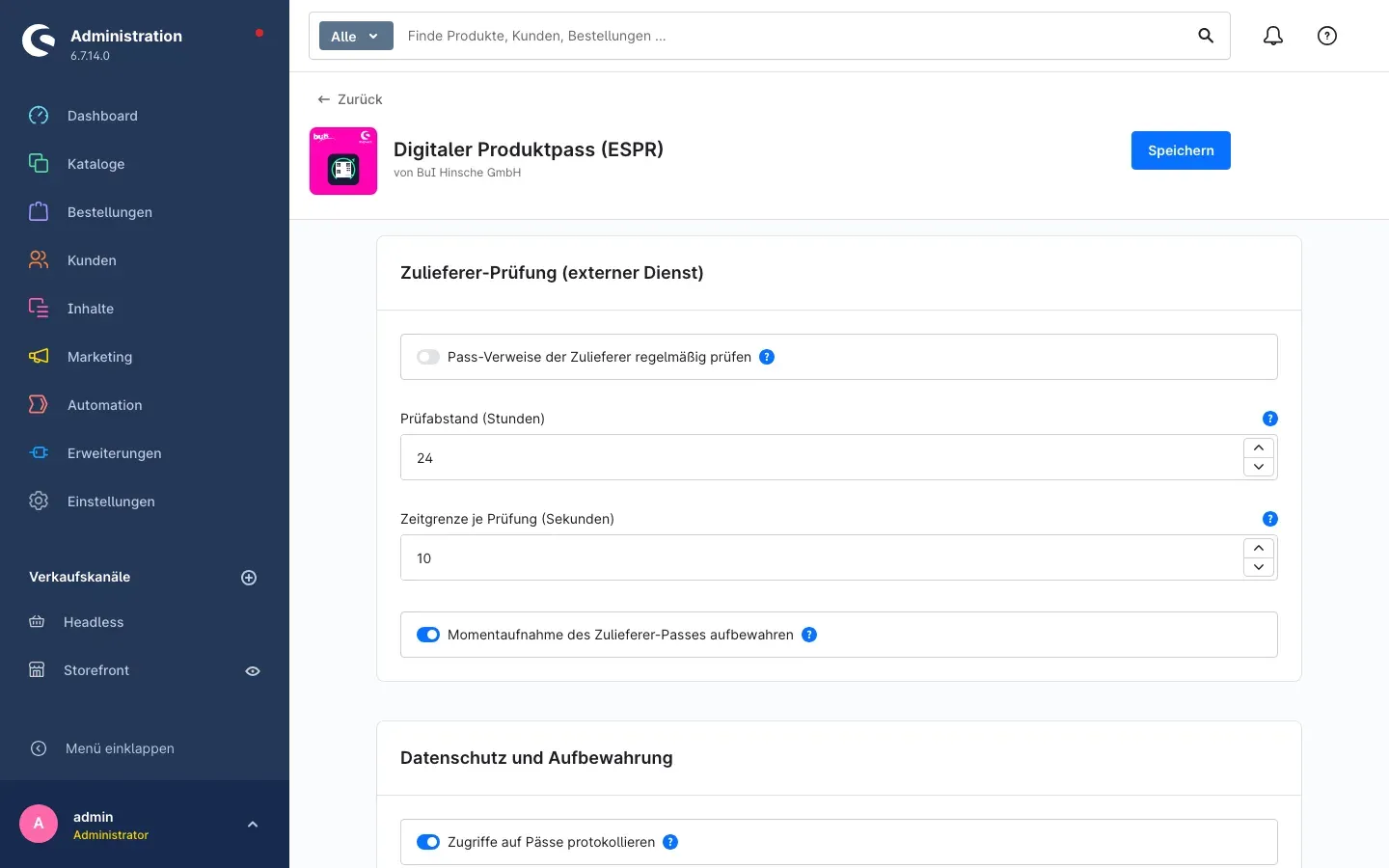
Task: Click the admin avatar circle
Action: tap(39, 824)
